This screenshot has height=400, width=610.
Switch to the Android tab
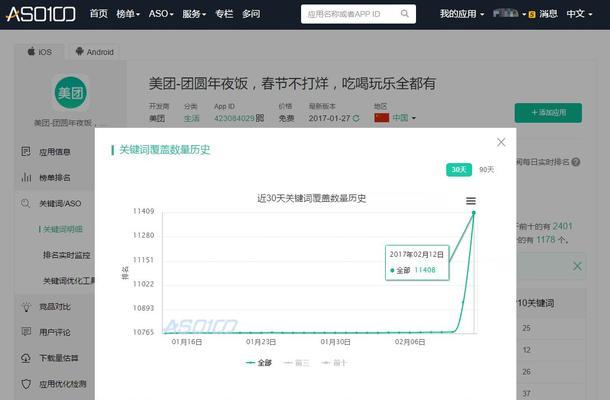[95, 52]
